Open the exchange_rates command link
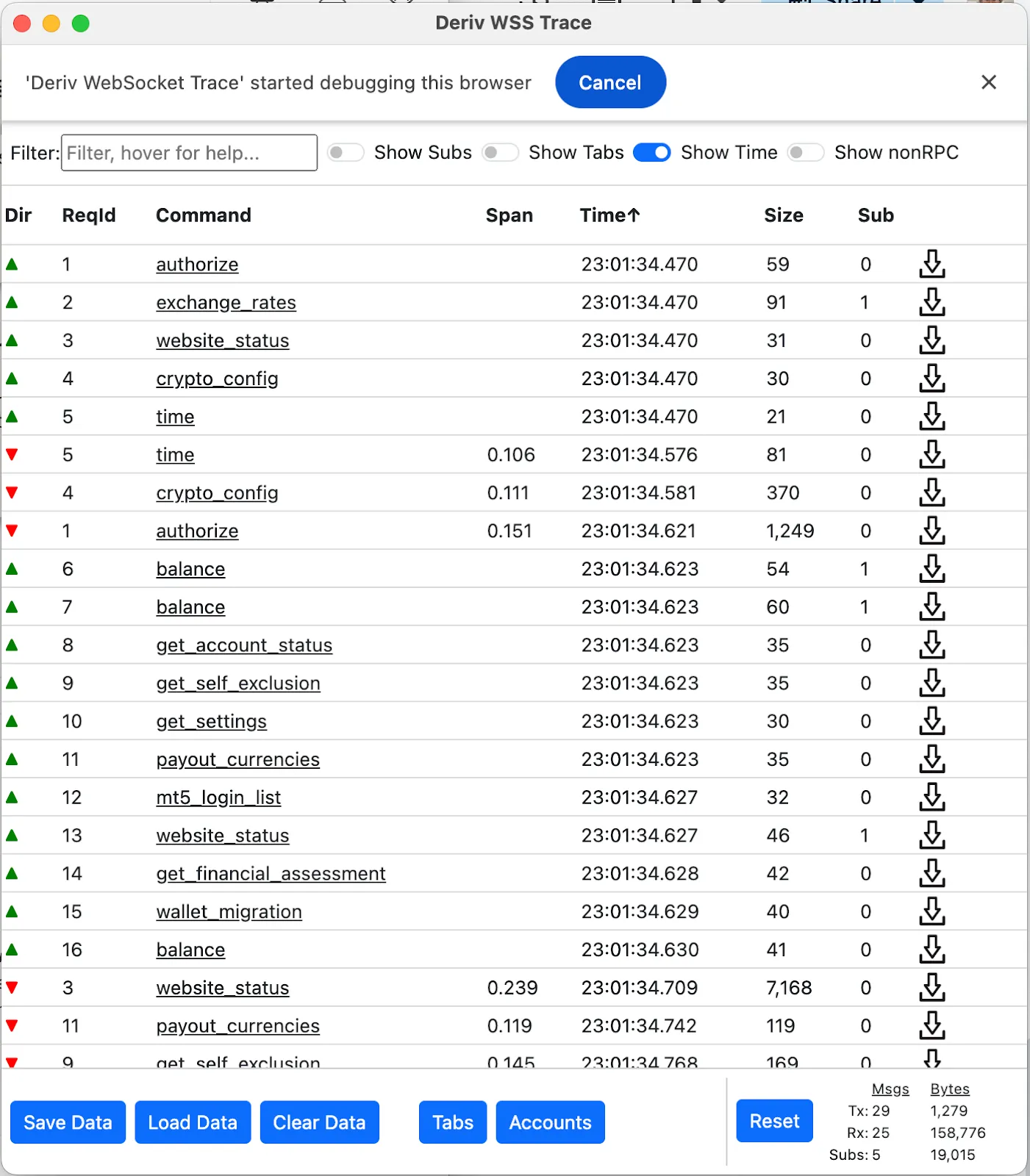 (x=226, y=303)
